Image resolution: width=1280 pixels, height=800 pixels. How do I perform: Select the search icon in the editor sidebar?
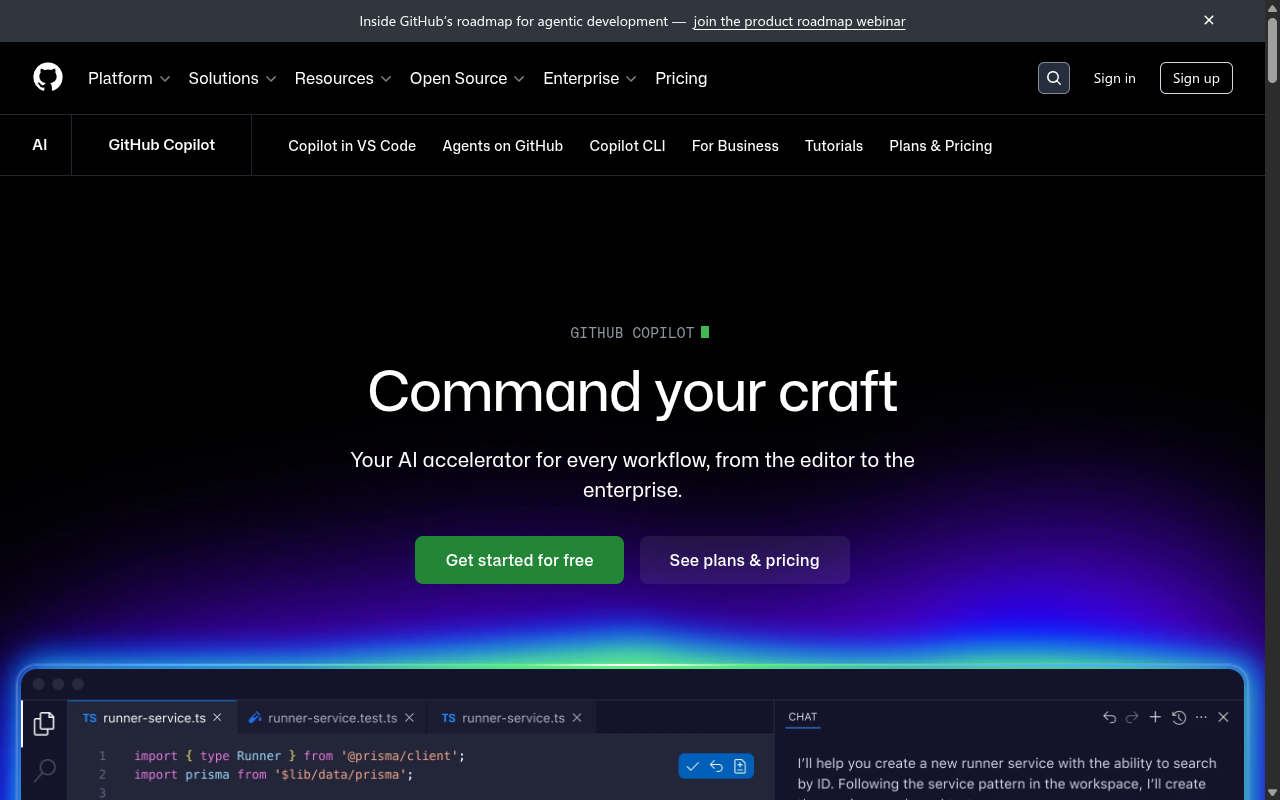click(44, 770)
